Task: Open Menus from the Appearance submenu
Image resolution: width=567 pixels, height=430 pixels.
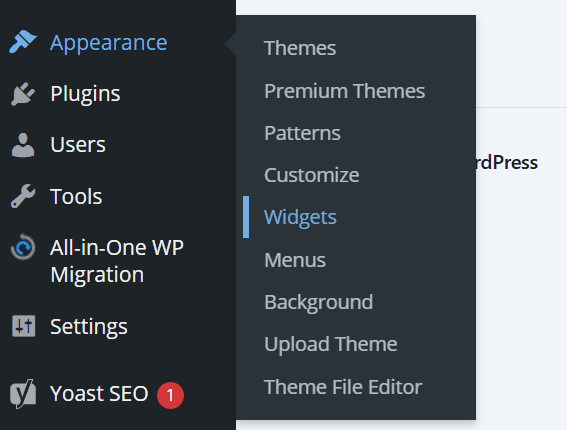Action: coord(295,260)
